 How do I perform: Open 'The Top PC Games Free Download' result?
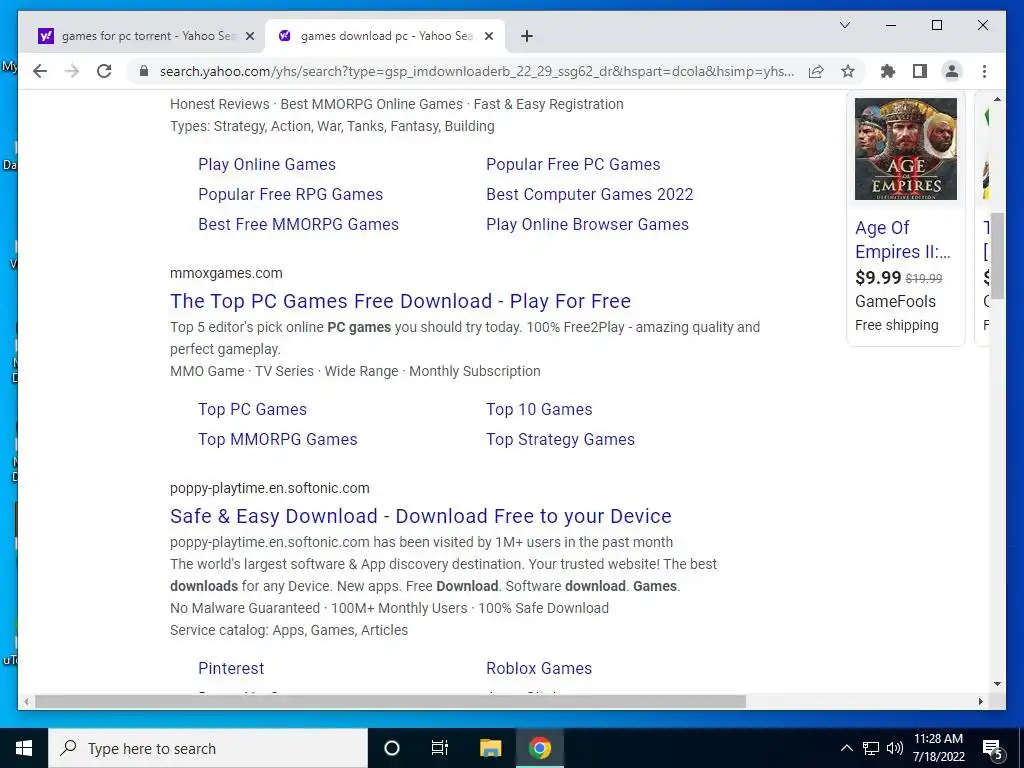point(400,301)
